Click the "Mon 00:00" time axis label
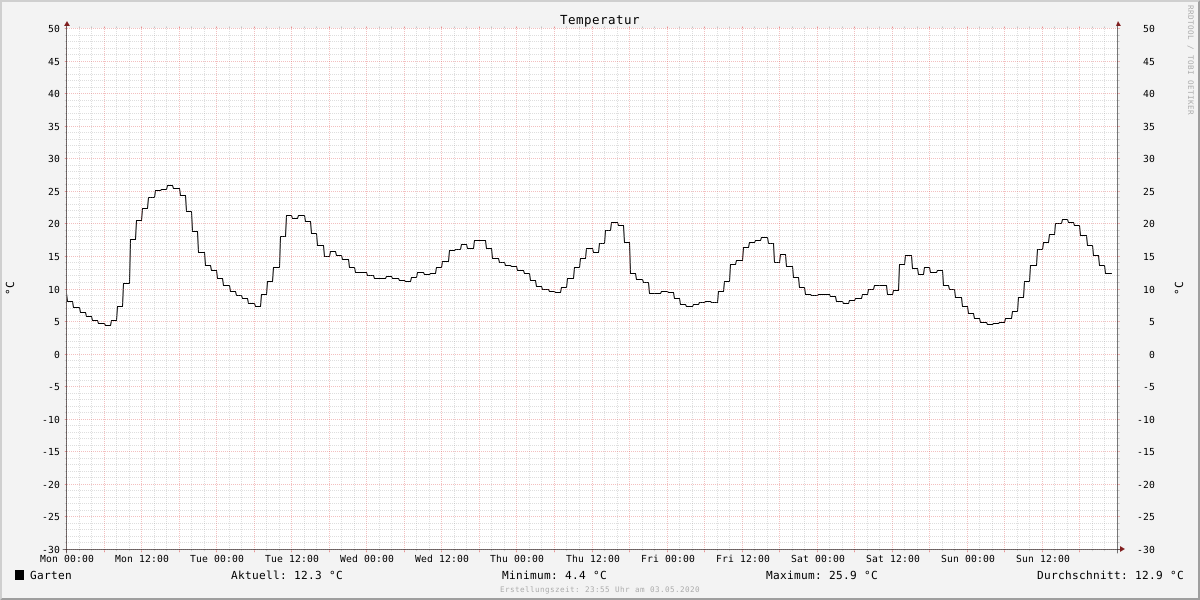Screen dimensions: 1200x600 [67, 559]
